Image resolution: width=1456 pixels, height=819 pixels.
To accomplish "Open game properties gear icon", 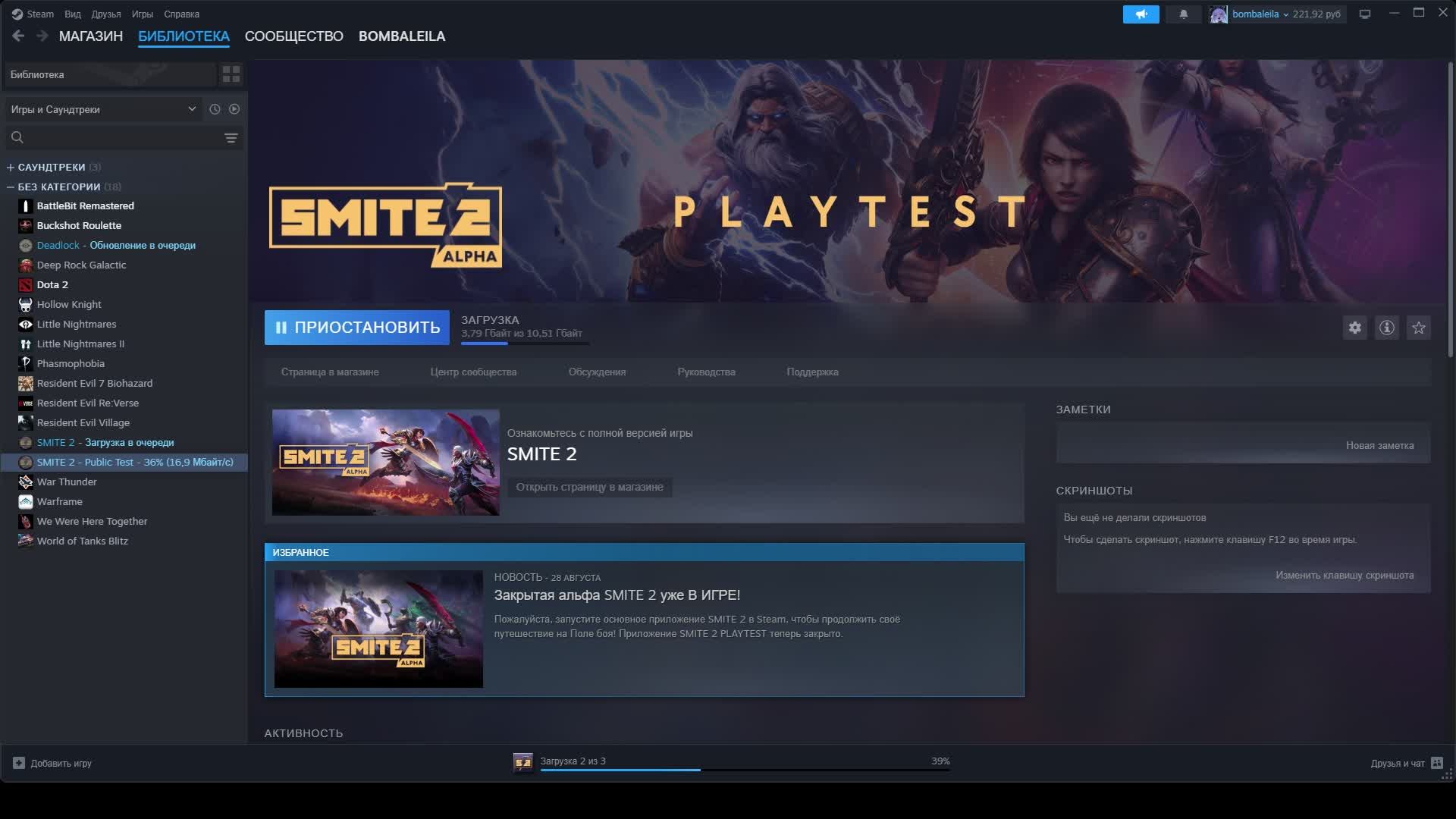I will point(1356,328).
